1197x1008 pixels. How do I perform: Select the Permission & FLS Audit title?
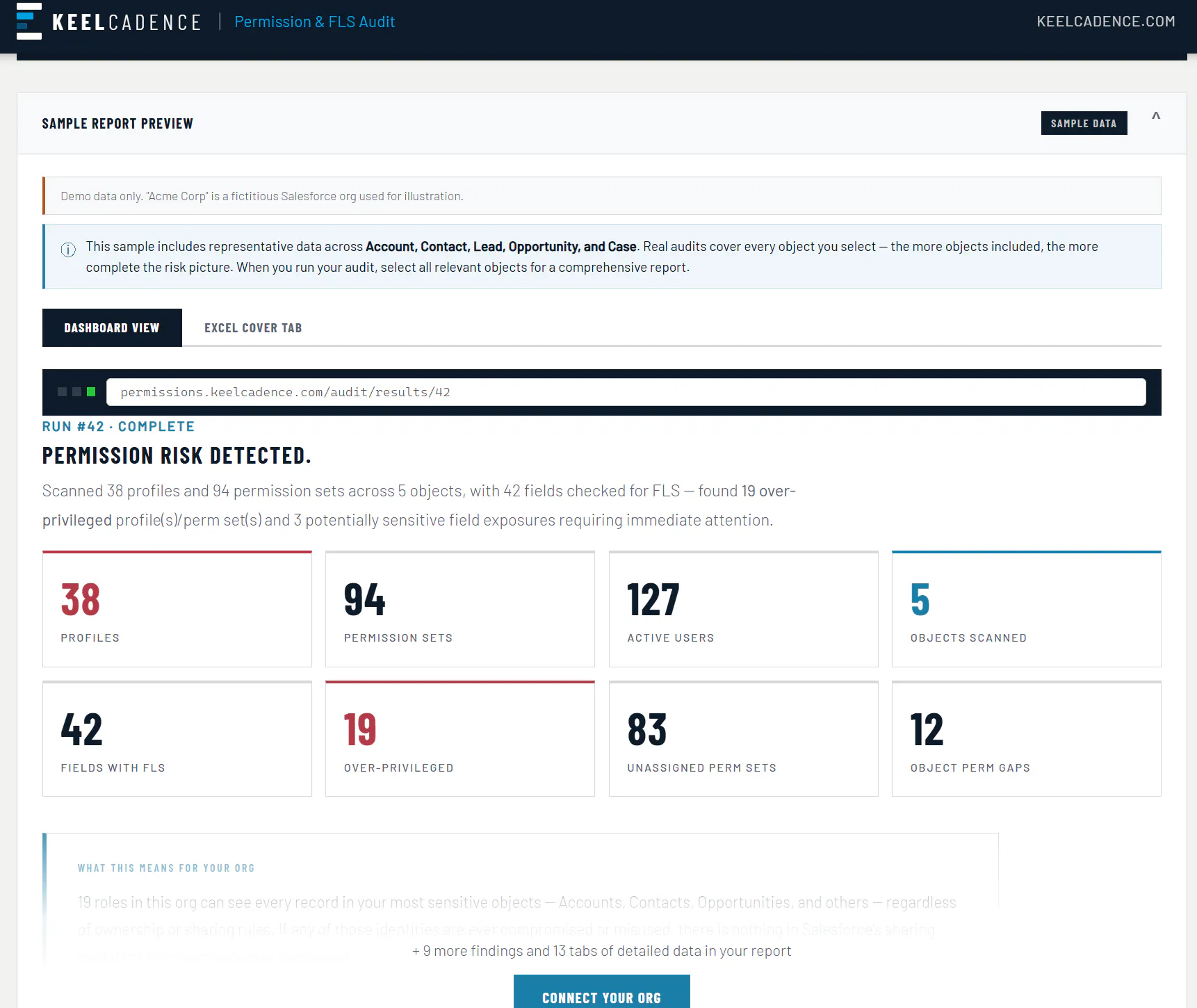coord(315,22)
